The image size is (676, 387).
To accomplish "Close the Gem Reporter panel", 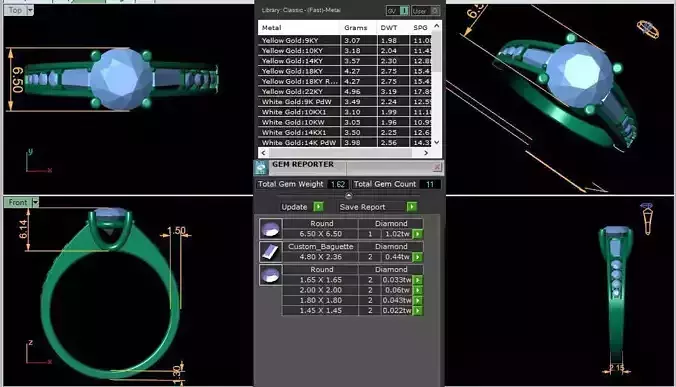I will [437, 167].
